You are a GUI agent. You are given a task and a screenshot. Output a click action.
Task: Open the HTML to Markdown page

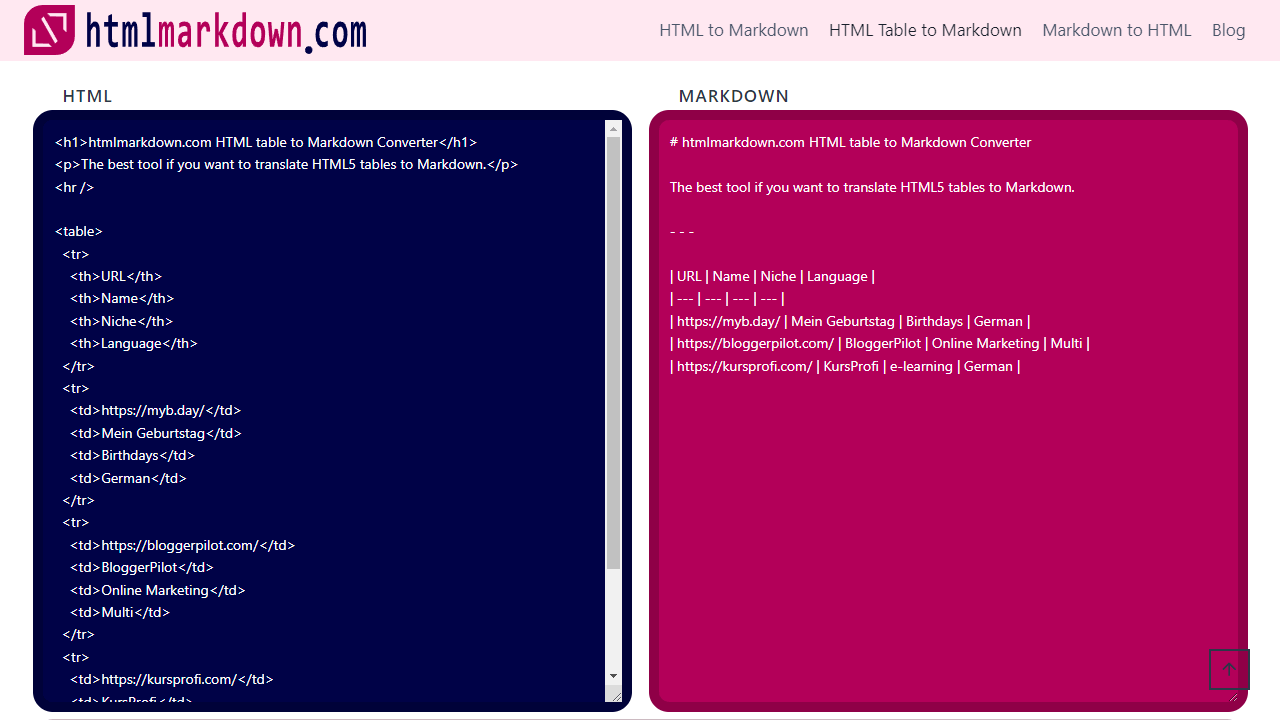(x=733, y=30)
